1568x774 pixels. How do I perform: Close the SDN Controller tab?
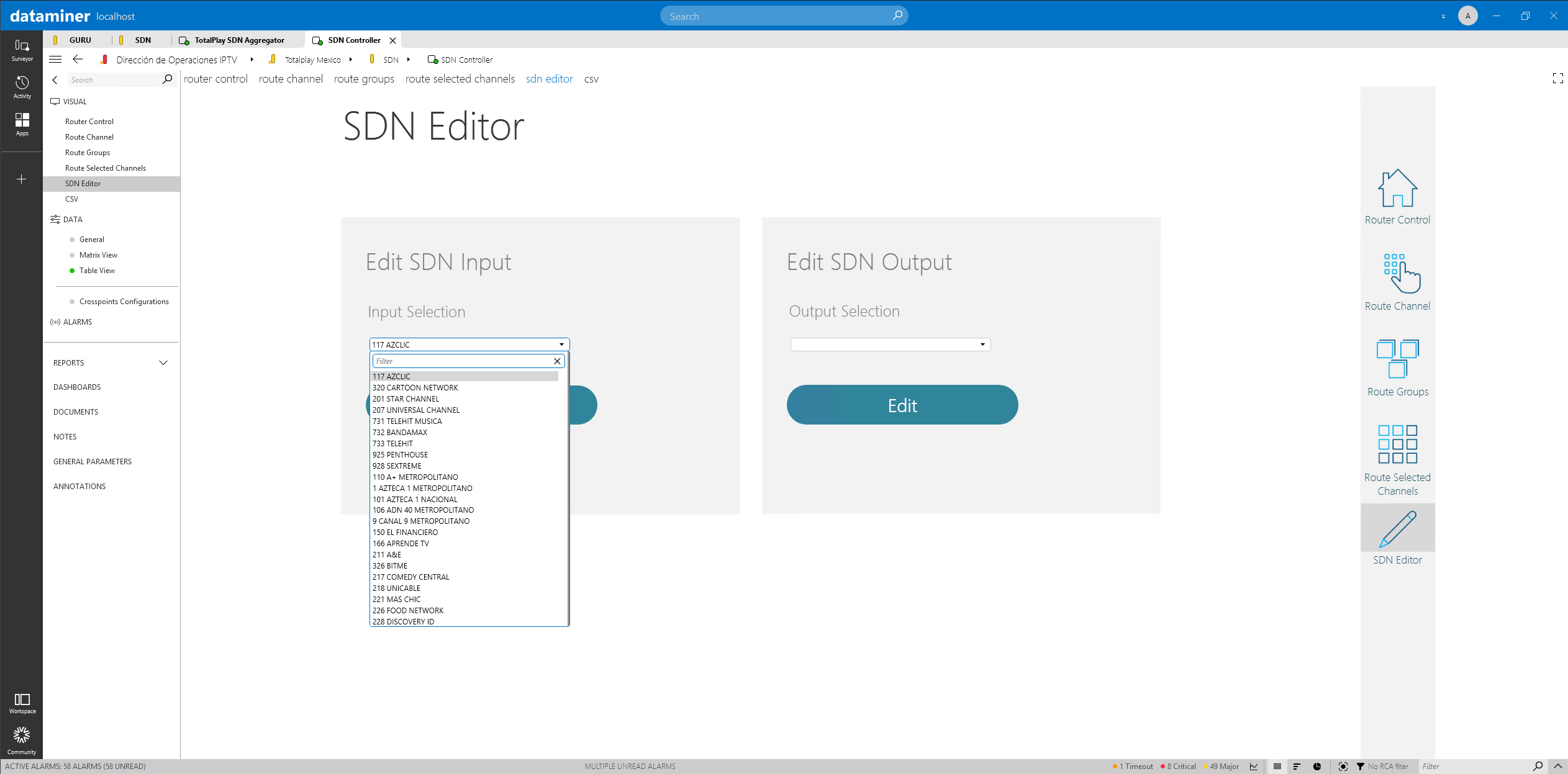coord(392,40)
